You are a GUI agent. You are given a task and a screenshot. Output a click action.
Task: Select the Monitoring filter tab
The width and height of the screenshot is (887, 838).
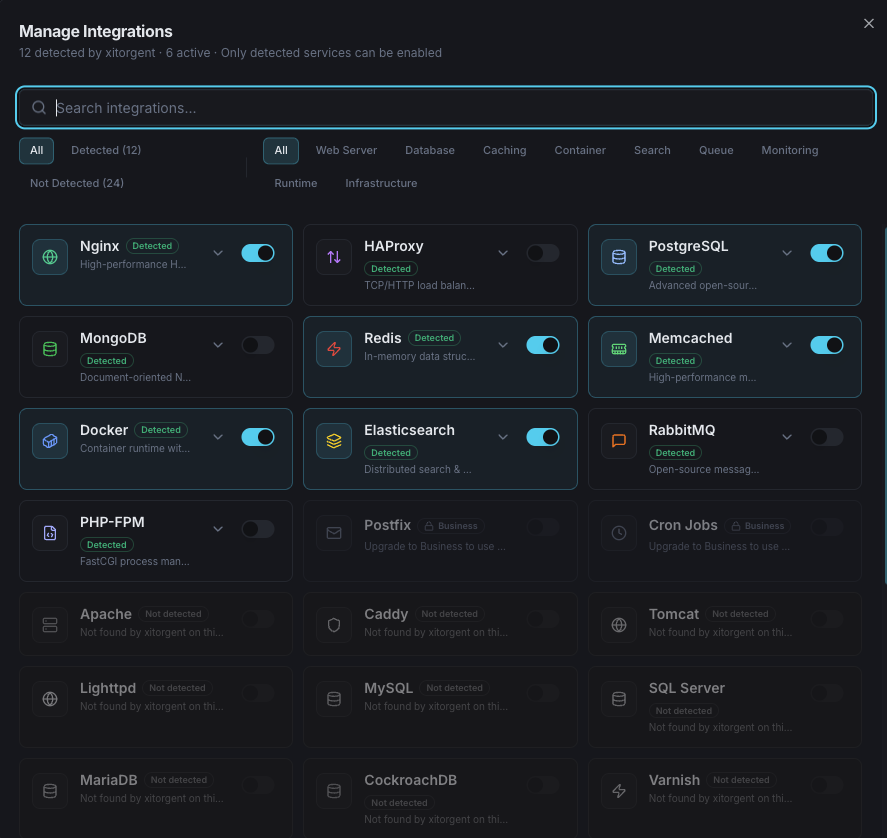[x=789, y=150]
